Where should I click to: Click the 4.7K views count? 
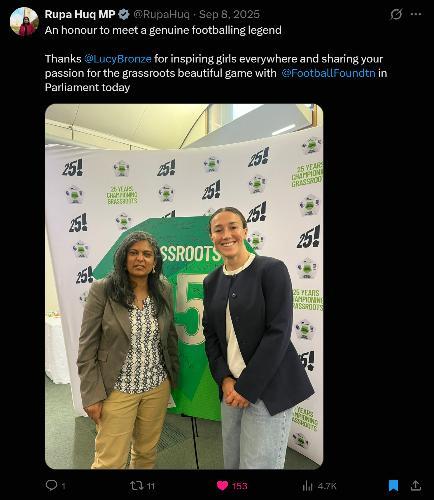[x=327, y=486]
